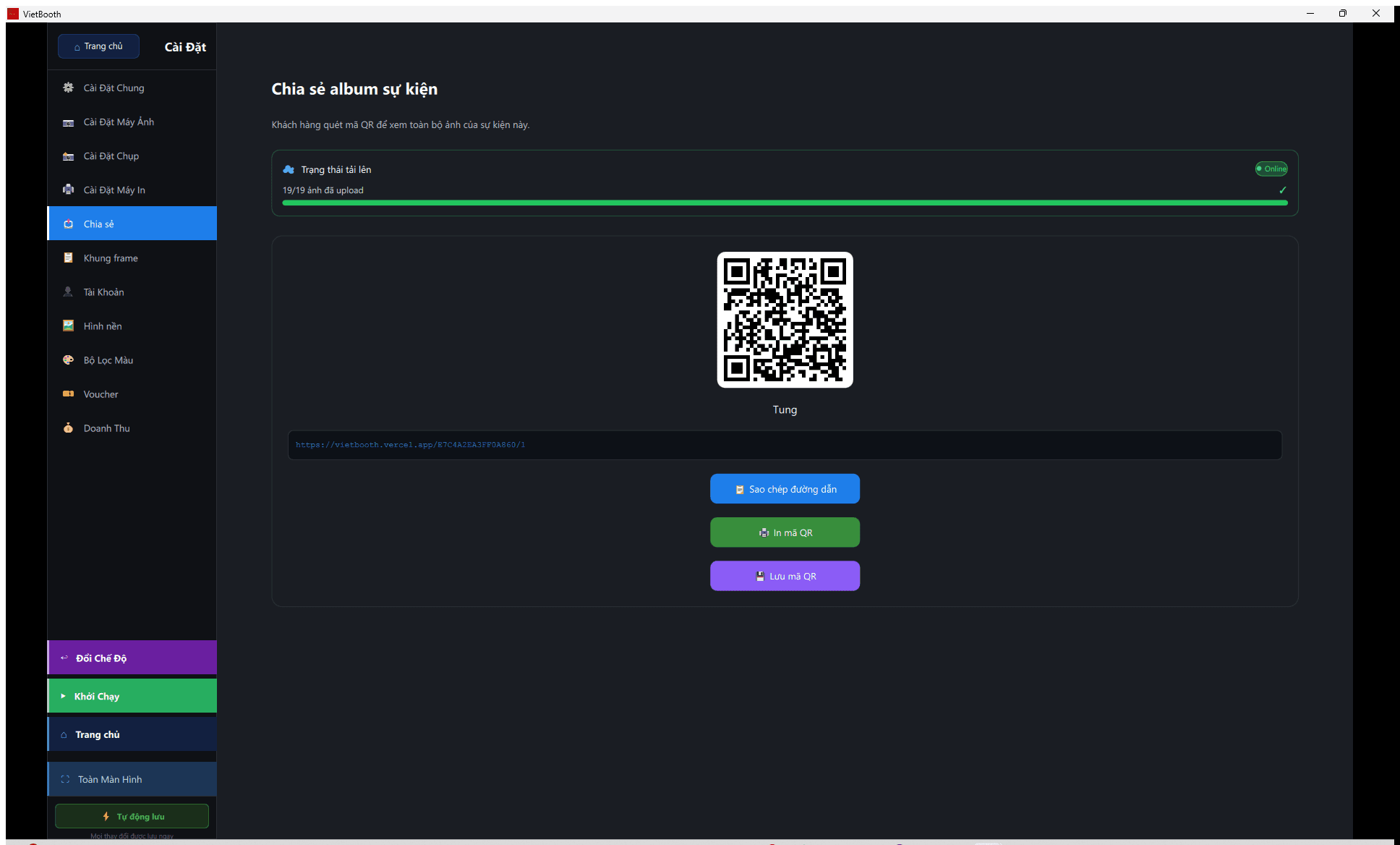
Task: Click the green upload progress bar
Action: click(x=785, y=203)
